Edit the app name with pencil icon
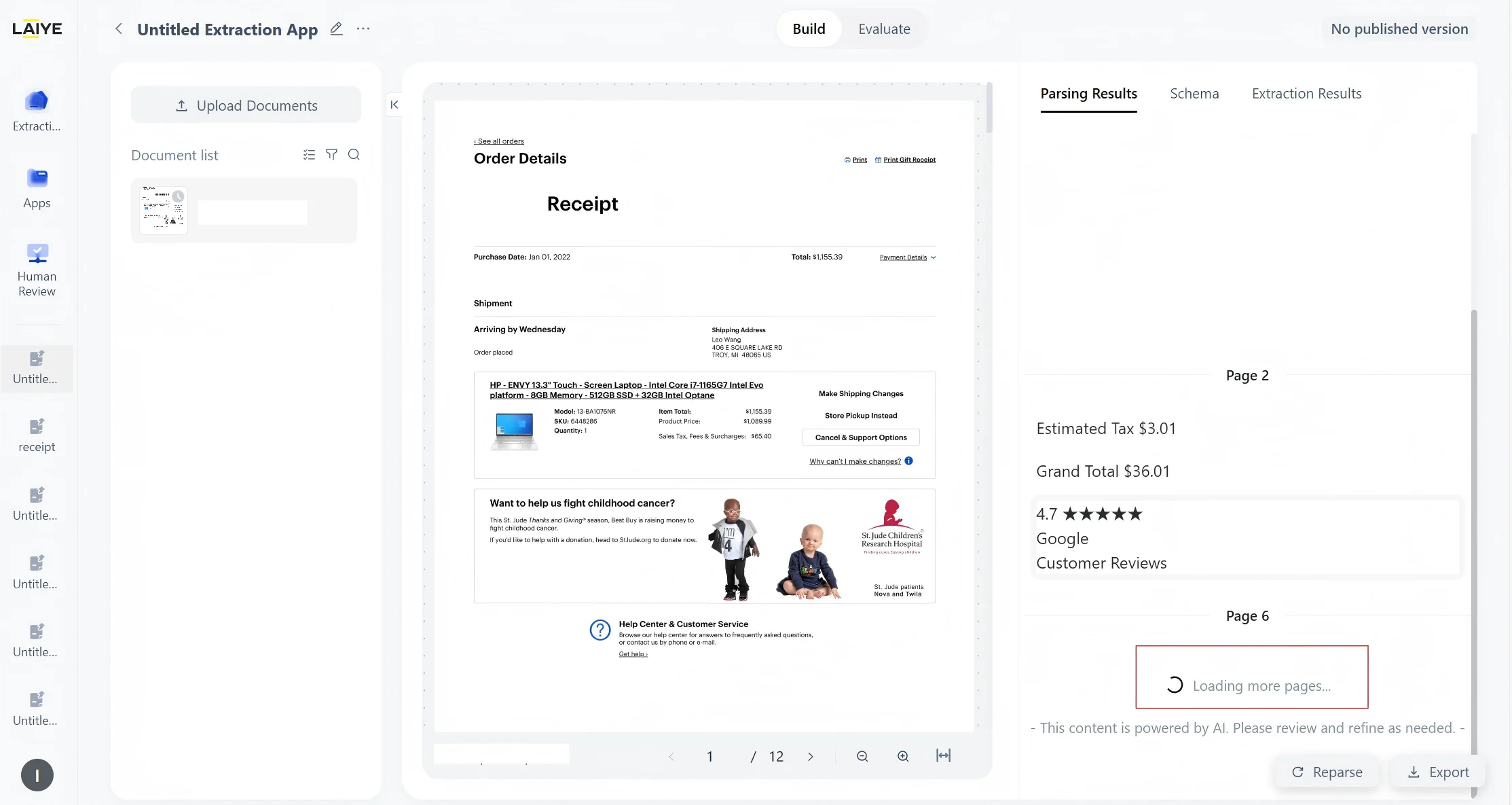Viewport: 1512px width, 805px height. [336, 29]
